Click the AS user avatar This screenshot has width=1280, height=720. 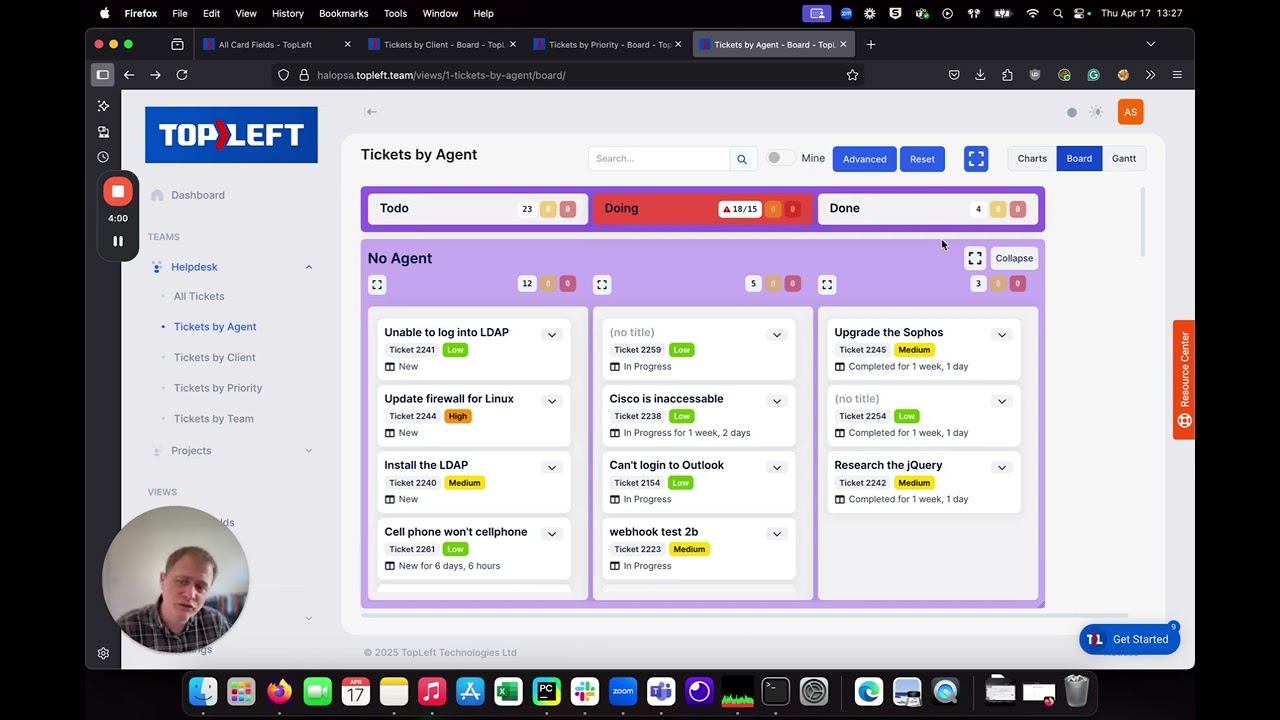1130,112
